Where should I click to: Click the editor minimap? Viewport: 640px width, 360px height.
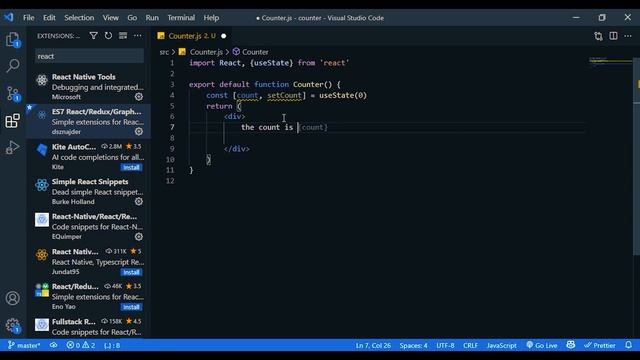tap(610, 62)
